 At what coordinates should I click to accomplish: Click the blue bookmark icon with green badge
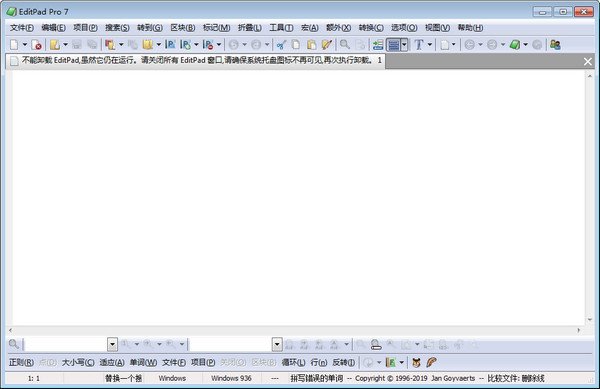click(186, 45)
